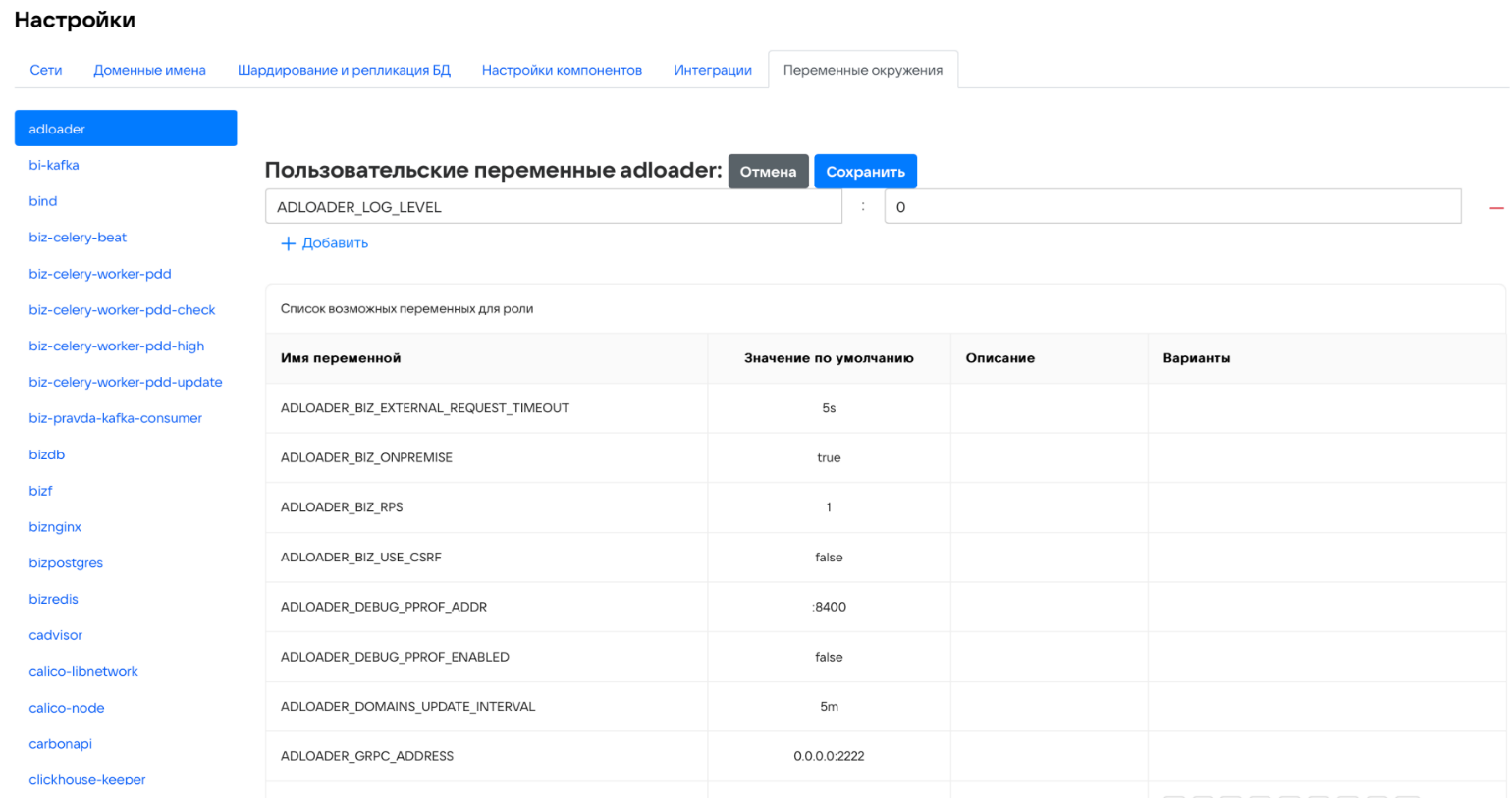Switch to the Интеграции tab
1512x798 pixels.
click(x=712, y=70)
